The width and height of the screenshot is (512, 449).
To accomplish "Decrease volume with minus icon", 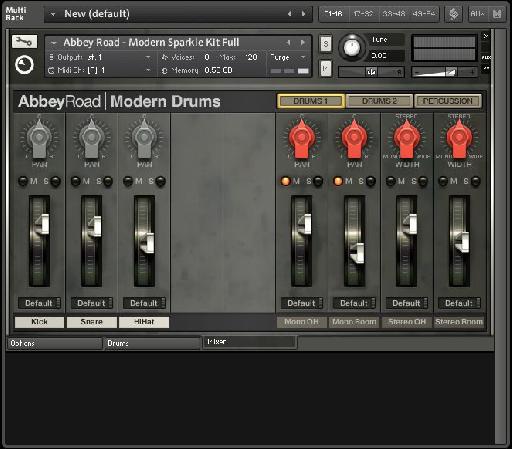I will (x=417, y=72).
